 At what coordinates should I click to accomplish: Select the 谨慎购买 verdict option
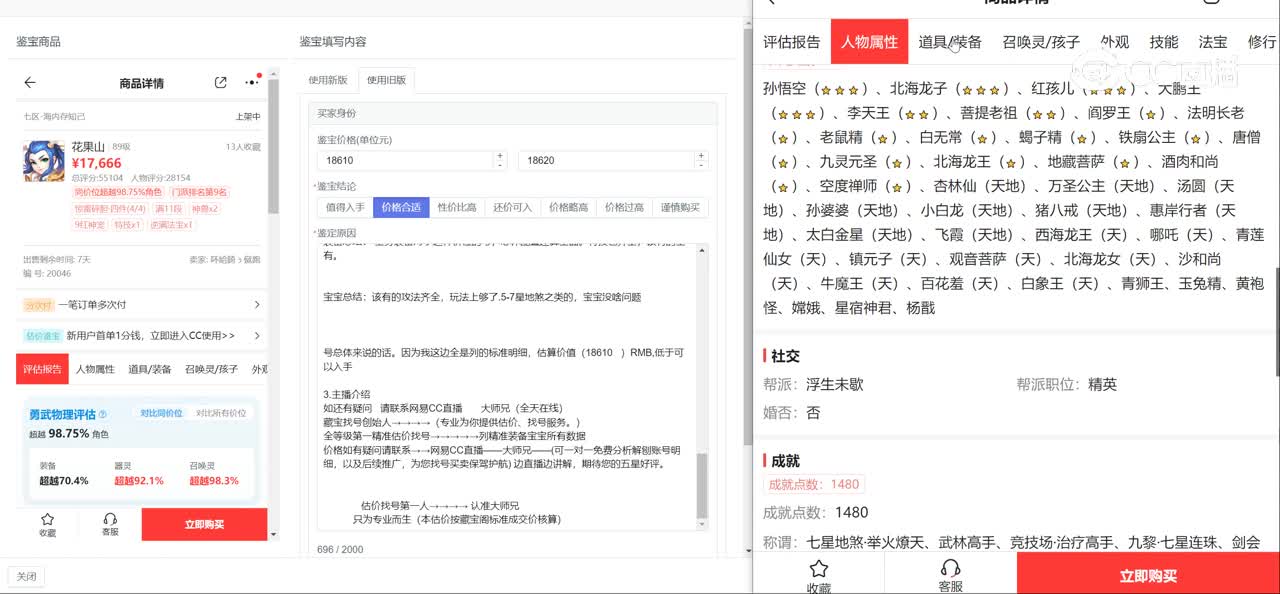(x=680, y=208)
